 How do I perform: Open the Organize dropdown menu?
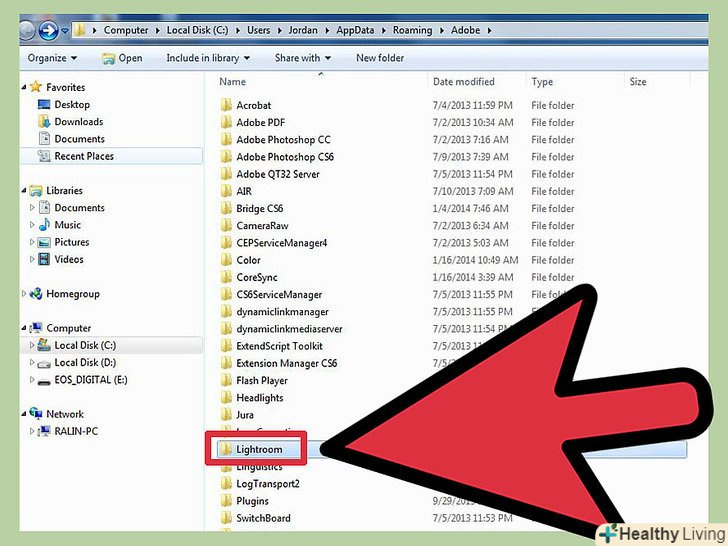point(52,58)
